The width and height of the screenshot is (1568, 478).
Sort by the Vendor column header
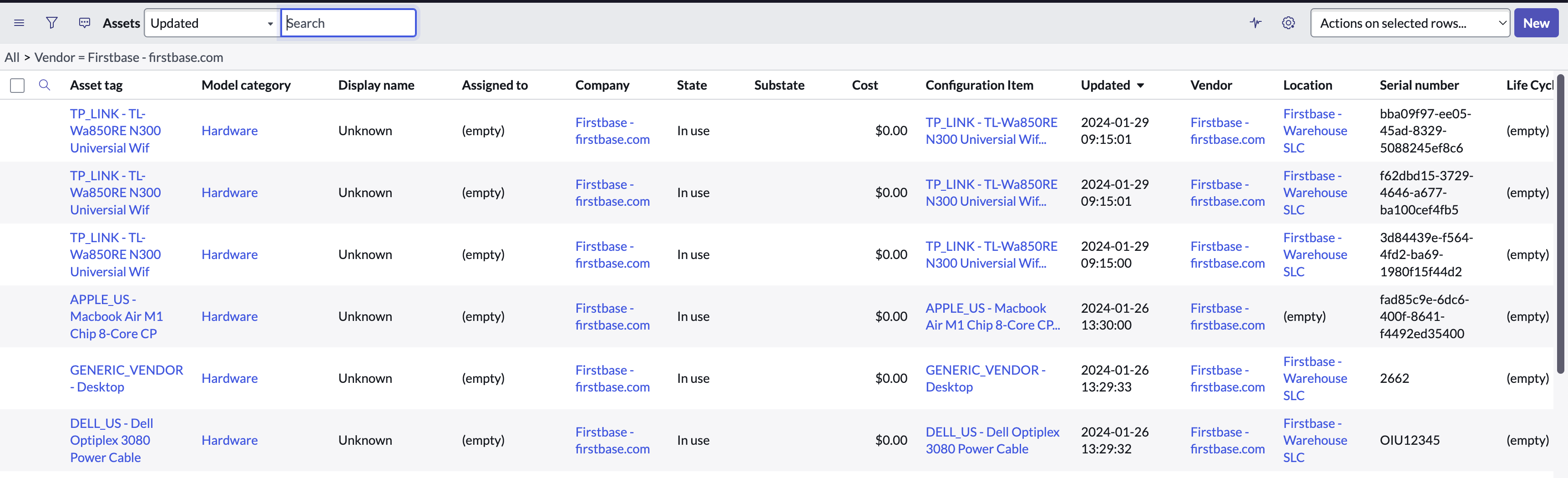click(1211, 85)
